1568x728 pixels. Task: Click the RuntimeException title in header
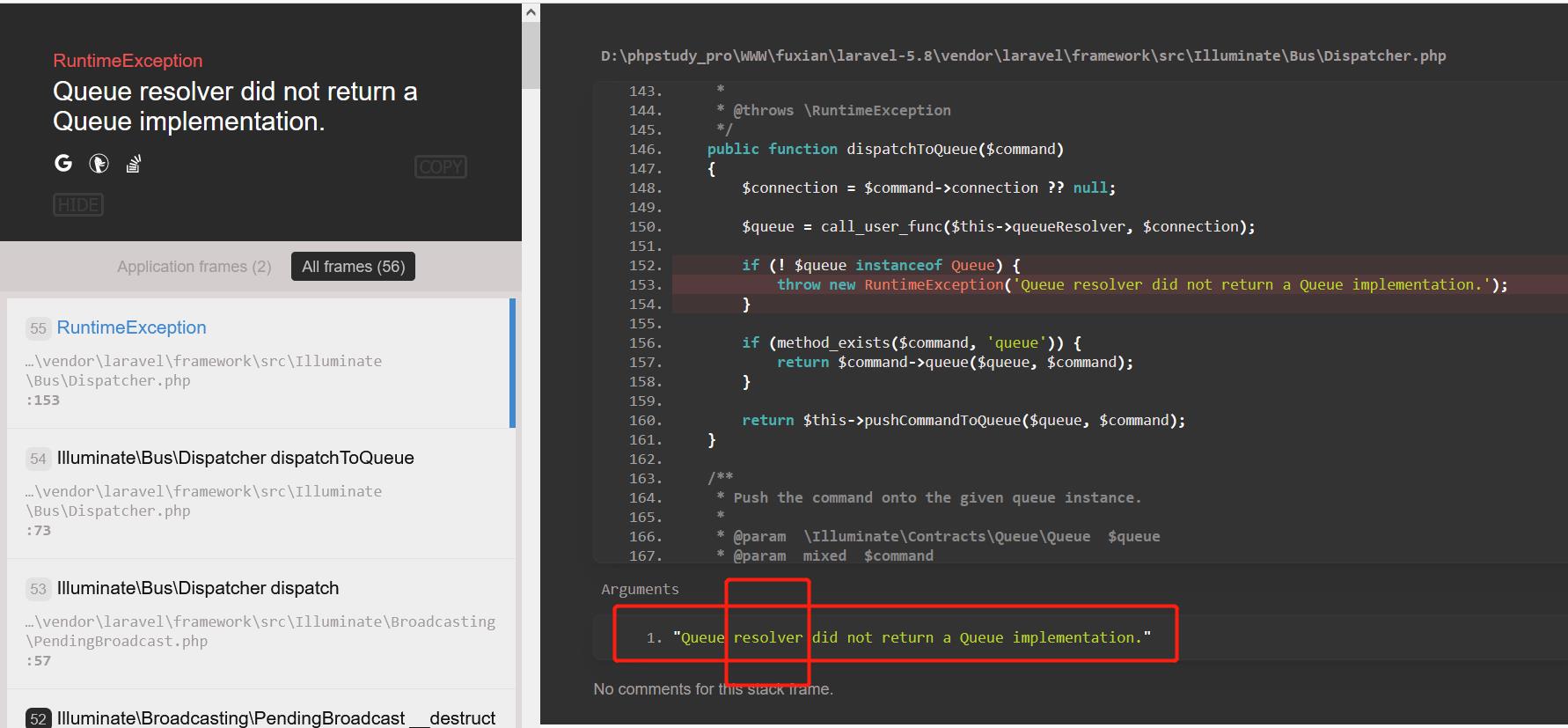[x=128, y=61]
